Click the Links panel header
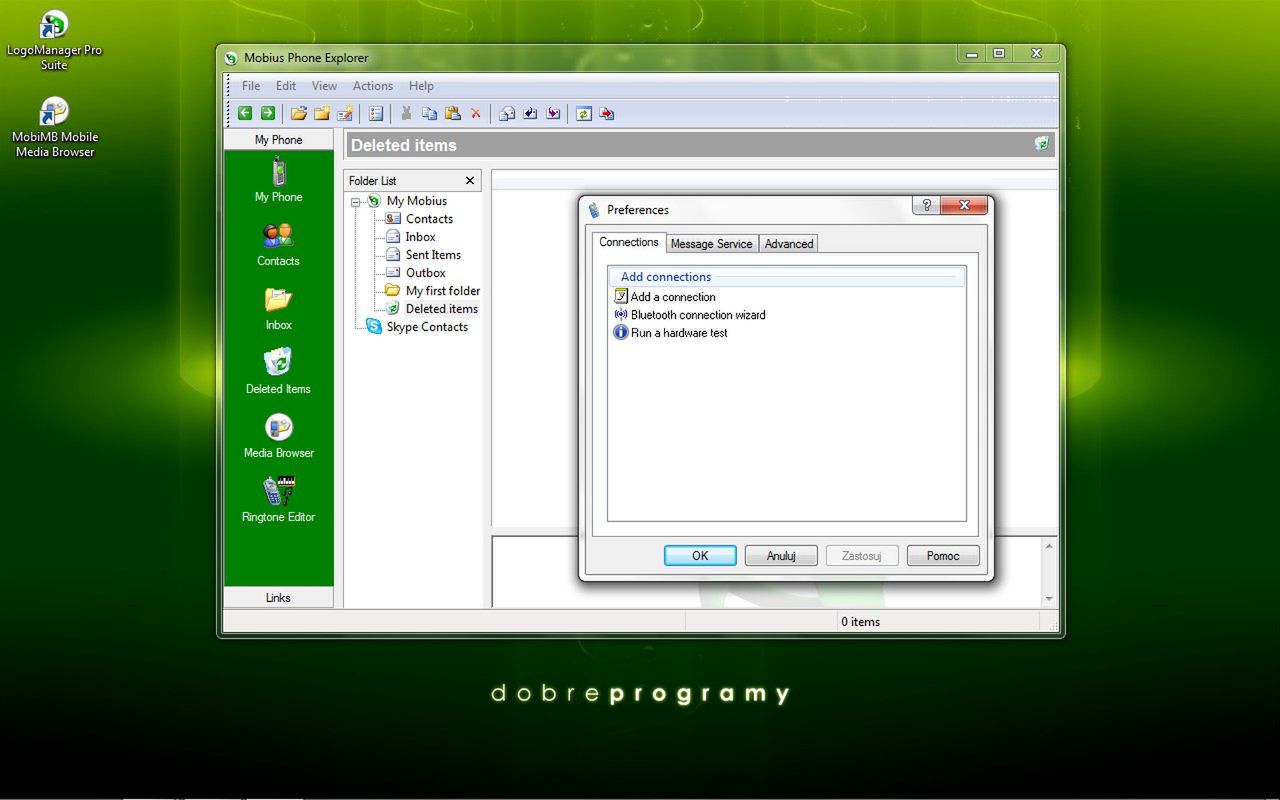 [279, 598]
